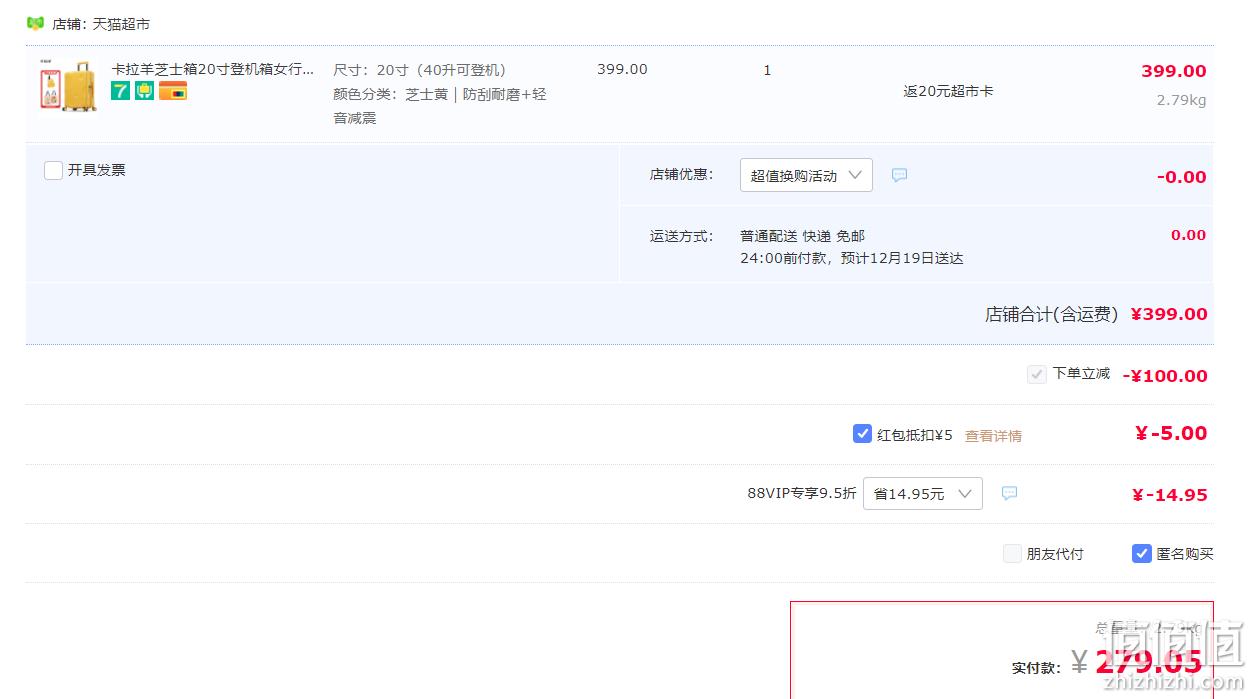Click the quantity value 1 in product row
The height and width of the screenshot is (699, 1253).
[x=767, y=70]
